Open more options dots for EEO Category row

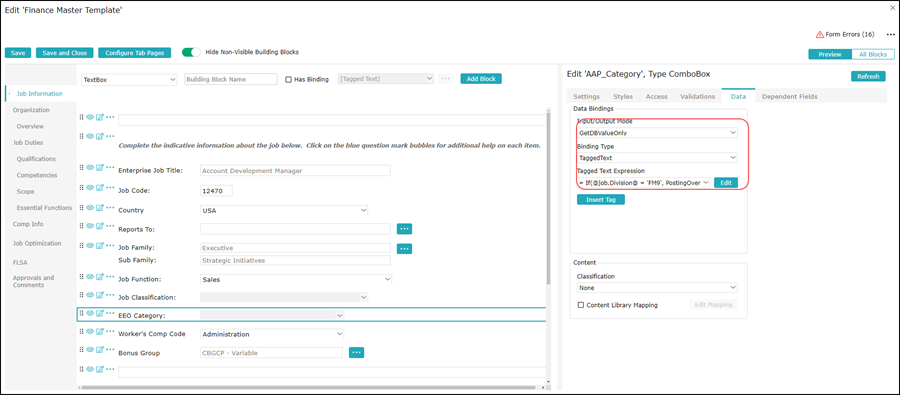tap(110, 313)
